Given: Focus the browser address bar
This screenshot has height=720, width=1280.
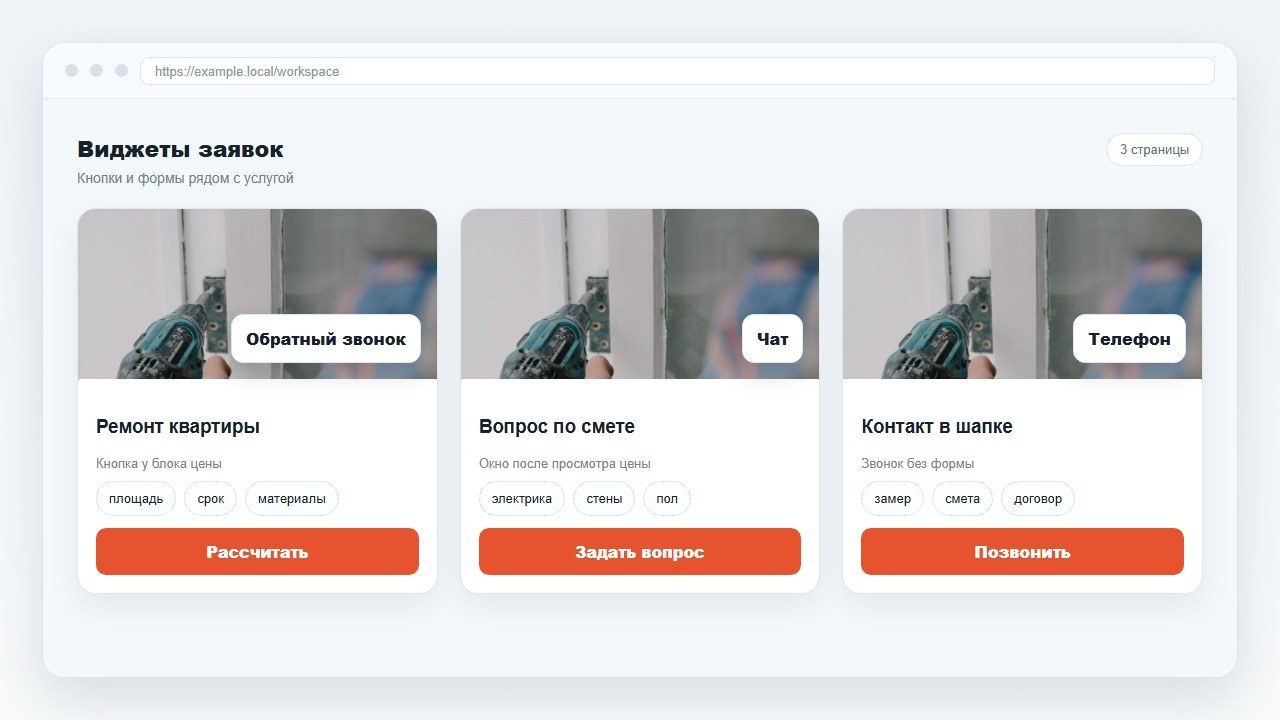Looking at the screenshot, I should click(x=677, y=71).
